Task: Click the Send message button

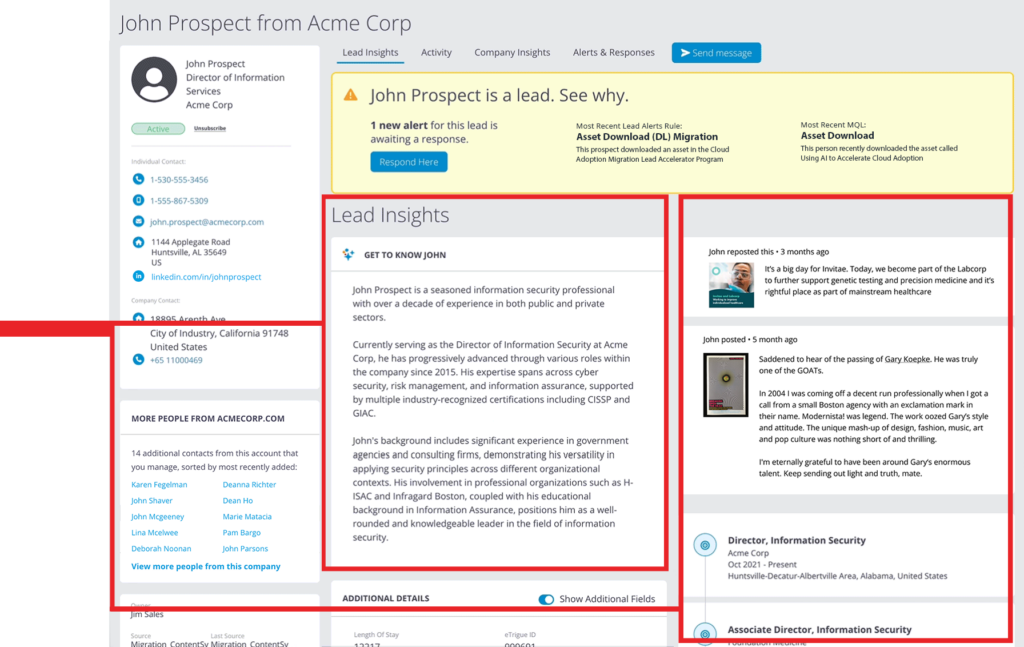Action: click(x=716, y=53)
